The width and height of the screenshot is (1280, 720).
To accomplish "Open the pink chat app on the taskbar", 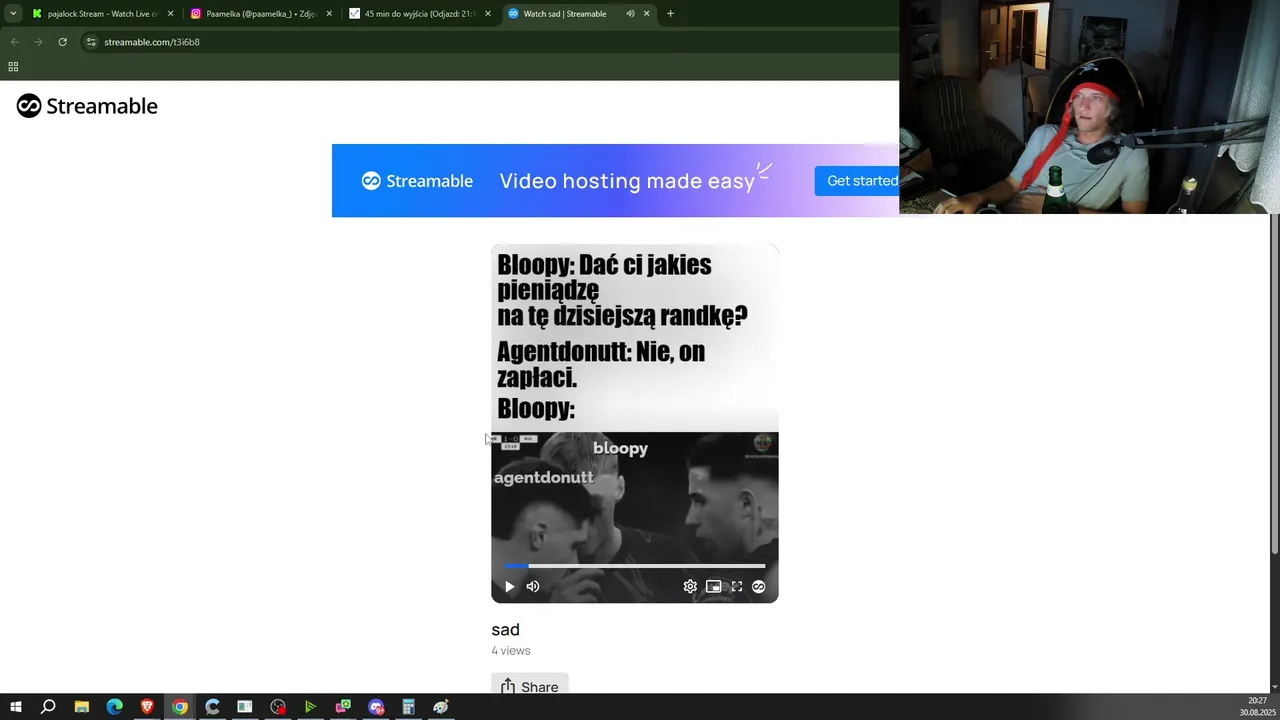I will tap(343, 707).
